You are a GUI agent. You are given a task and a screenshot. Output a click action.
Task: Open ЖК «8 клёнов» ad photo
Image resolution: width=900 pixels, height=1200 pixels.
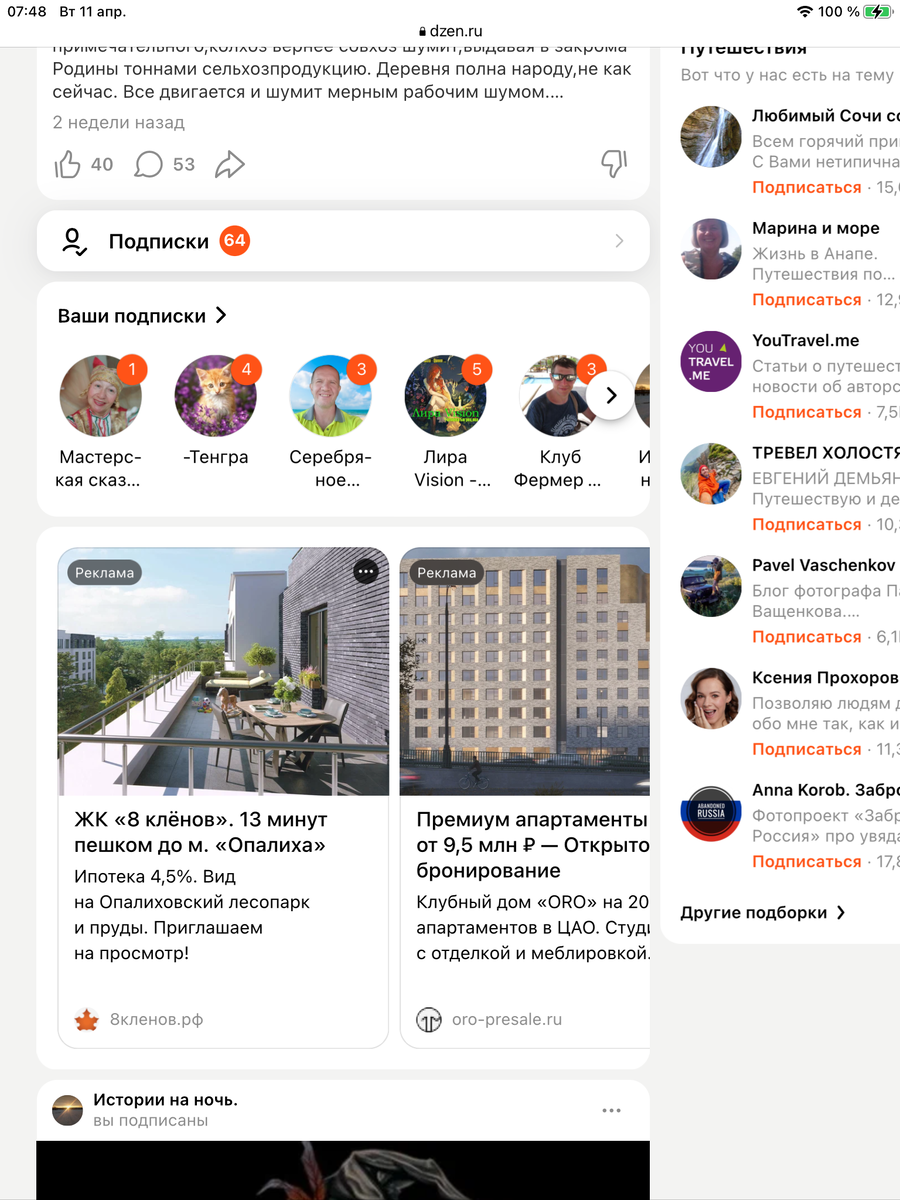223,672
